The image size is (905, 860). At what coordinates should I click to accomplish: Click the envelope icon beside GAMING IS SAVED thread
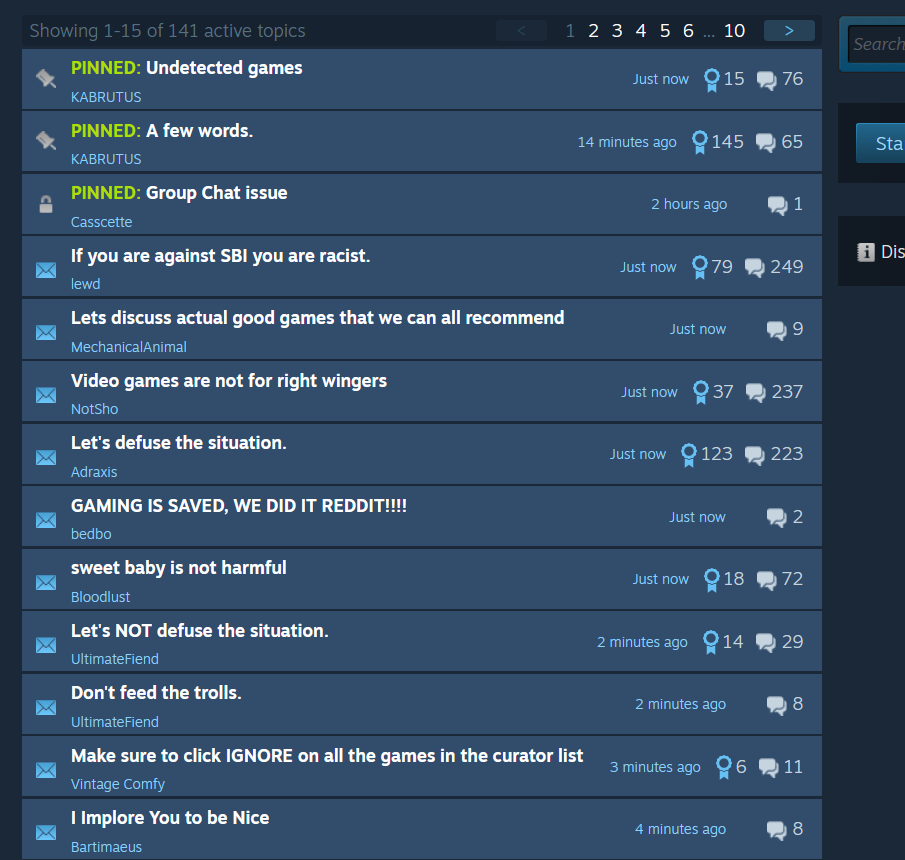click(x=46, y=520)
